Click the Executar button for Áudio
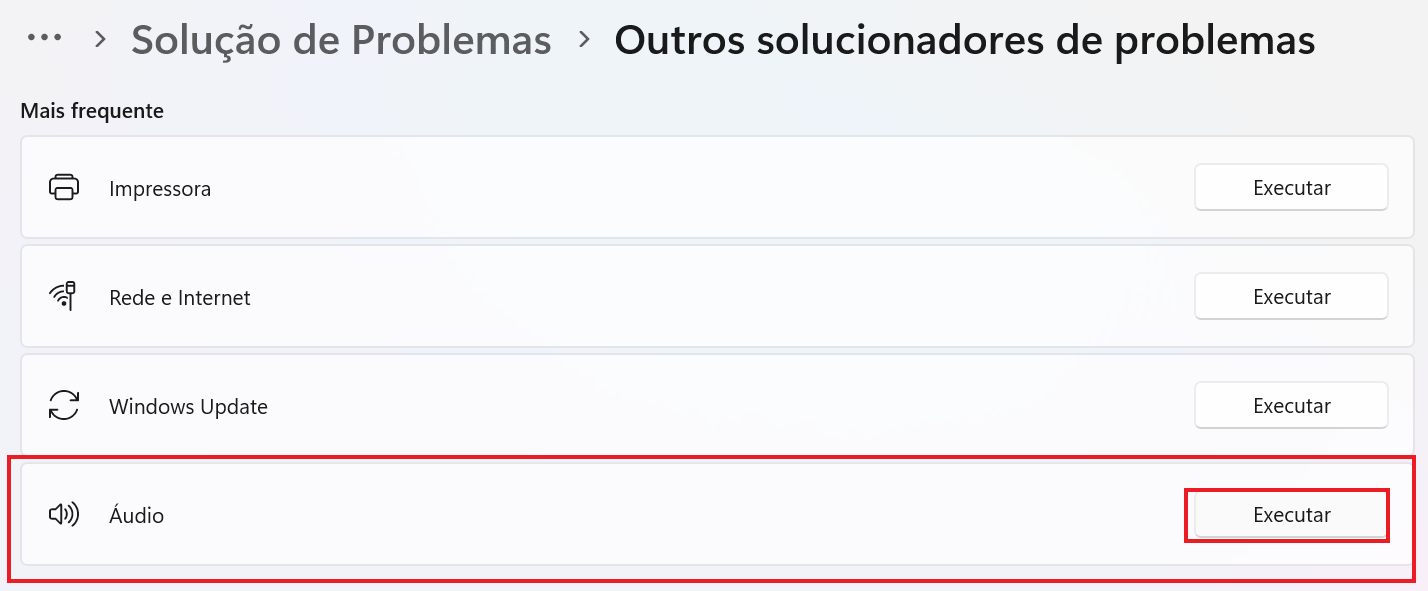This screenshot has width=1428, height=591. coord(1291,515)
